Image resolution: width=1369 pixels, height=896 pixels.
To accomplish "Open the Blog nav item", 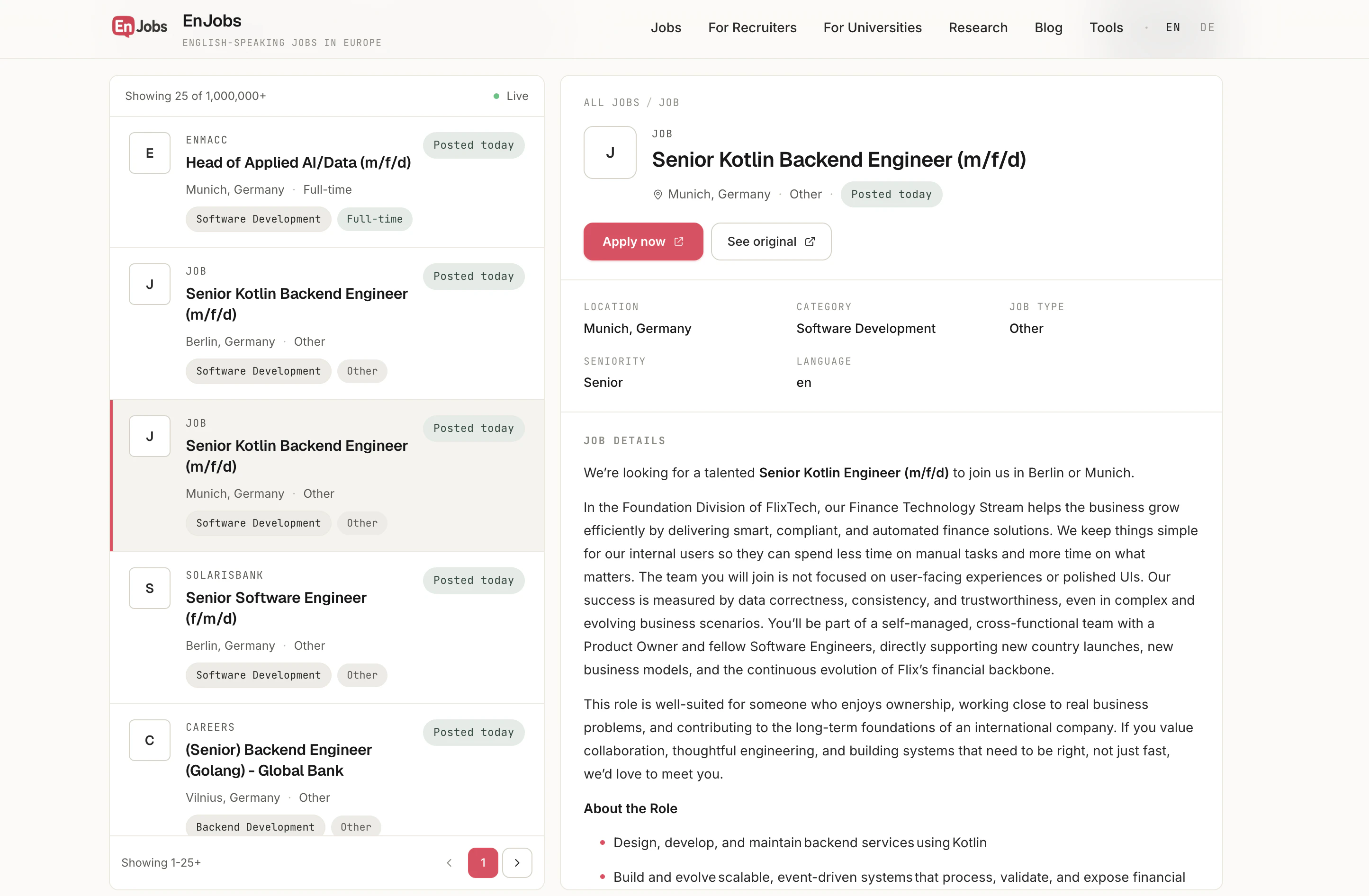I will (x=1049, y=27).
